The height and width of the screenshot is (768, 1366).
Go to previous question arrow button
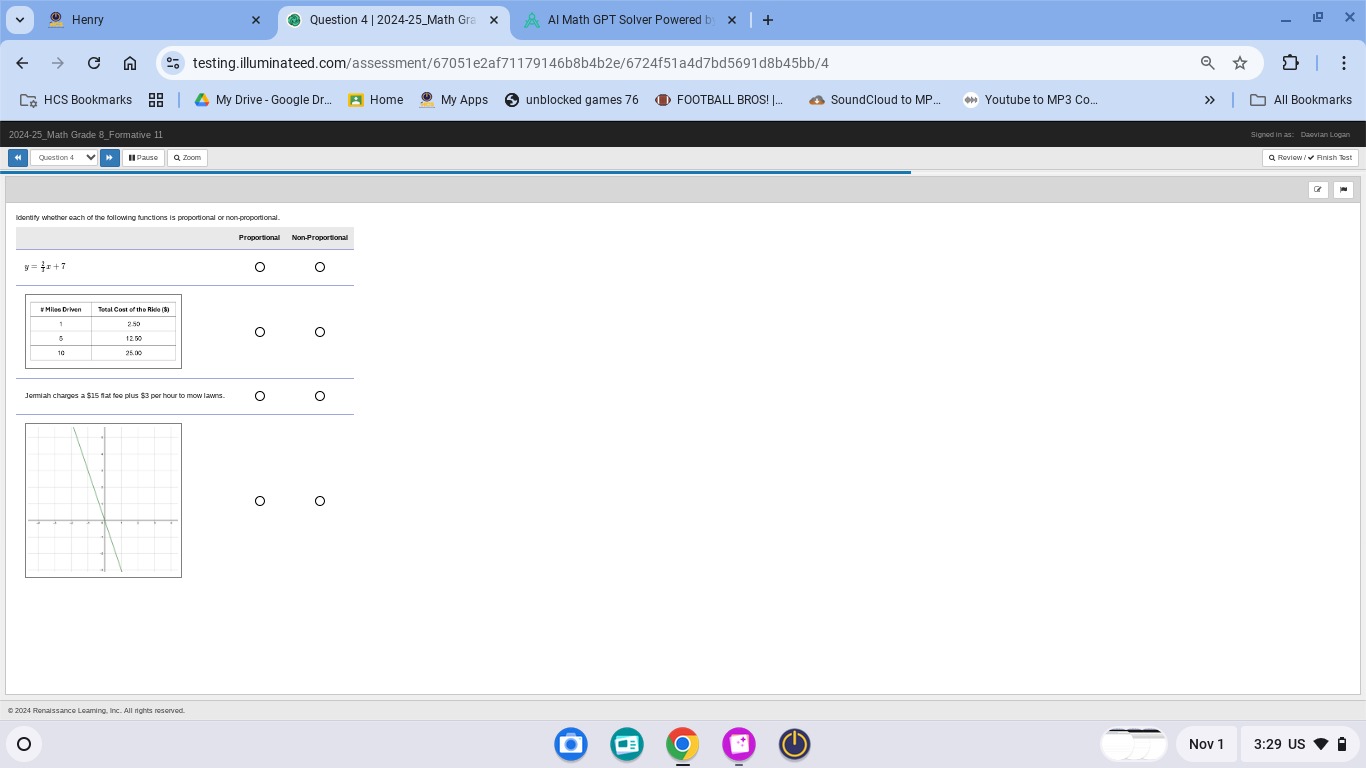(18, 158)
